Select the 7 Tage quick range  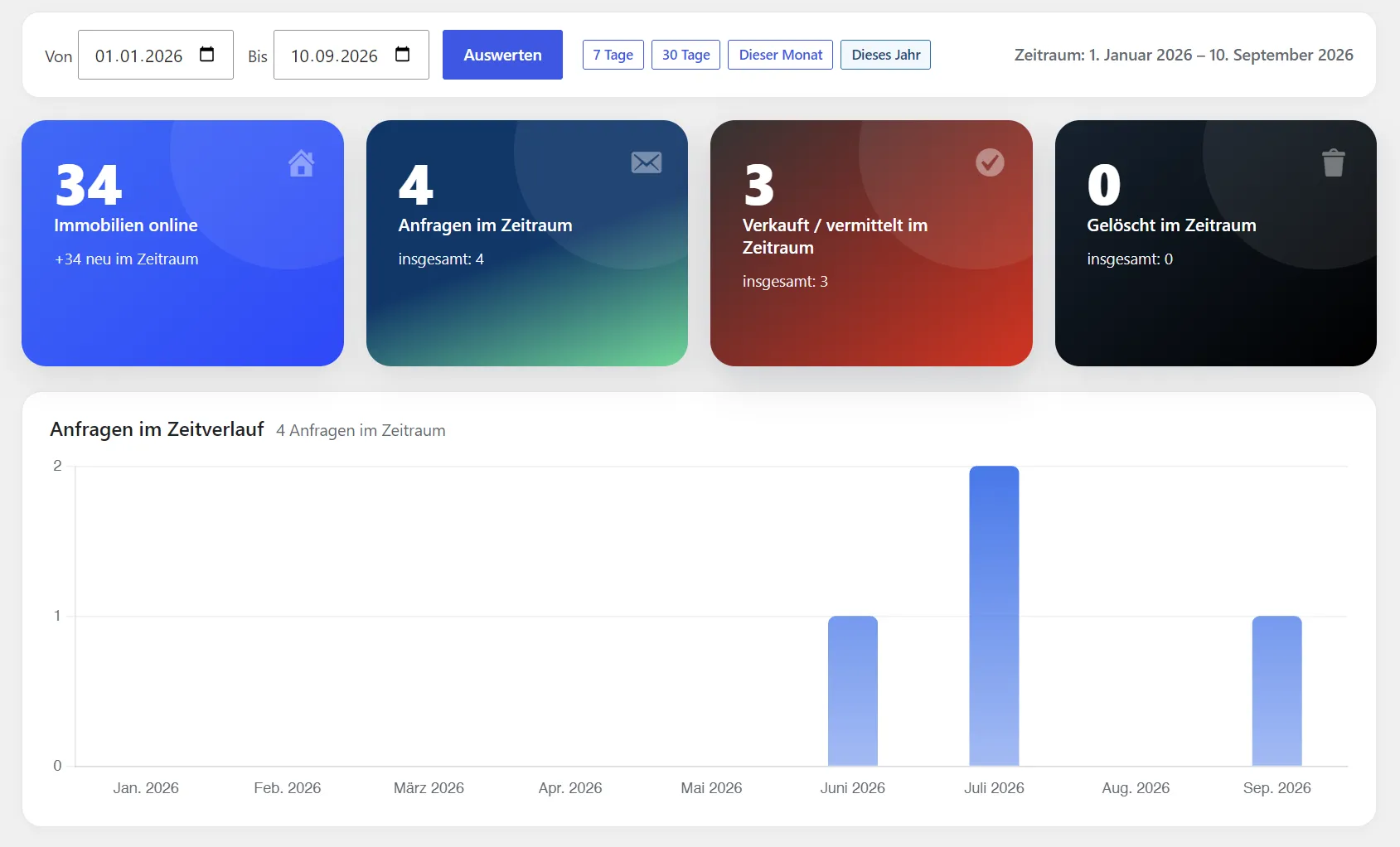[x=613, y=55]
